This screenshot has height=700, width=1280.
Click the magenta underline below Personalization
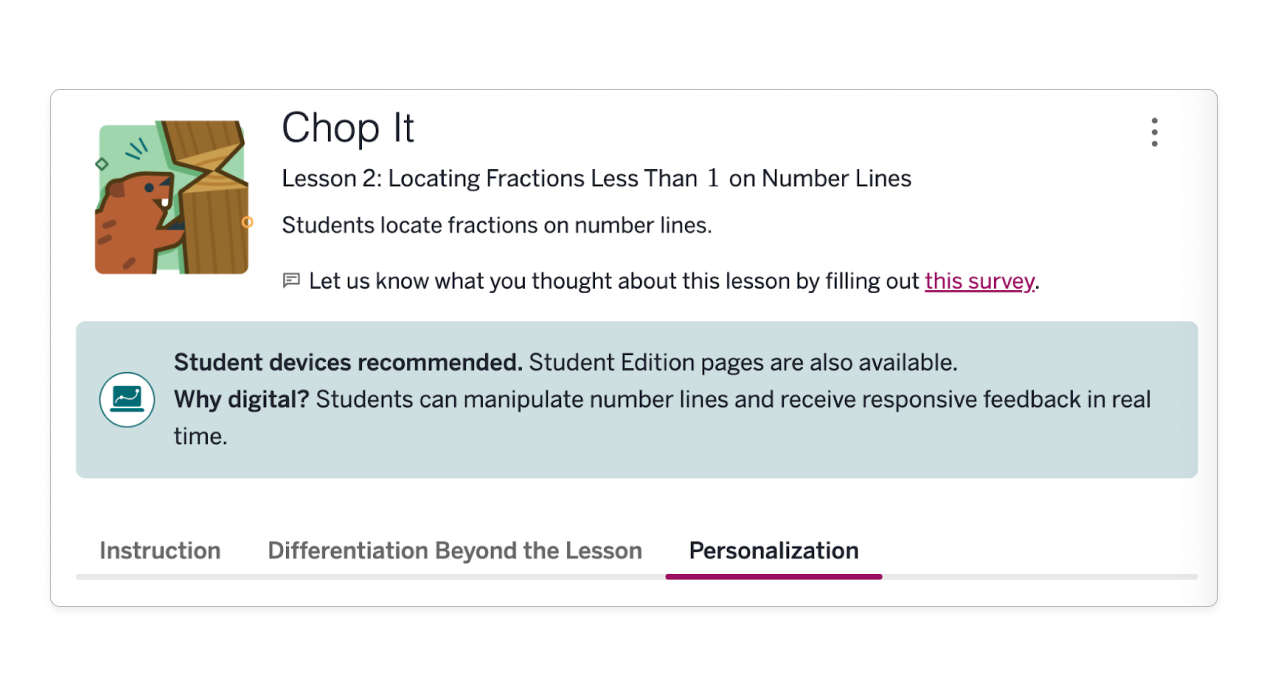pyautogui.click(x=773, y=576)
